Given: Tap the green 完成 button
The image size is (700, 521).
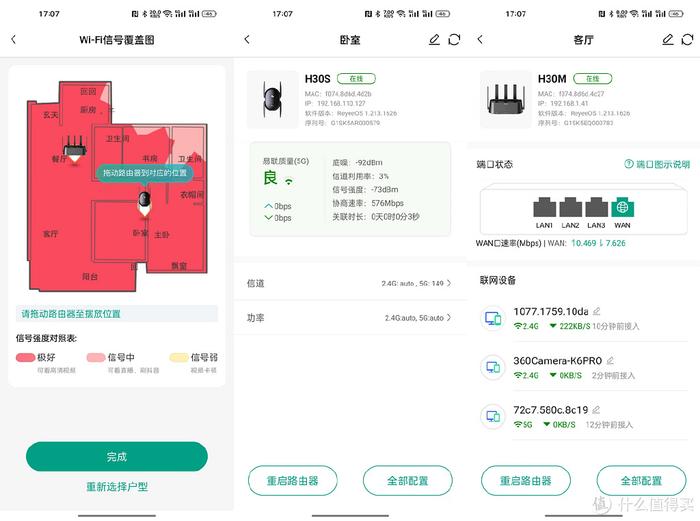Looking at the screenshot, I should point(117,456).
